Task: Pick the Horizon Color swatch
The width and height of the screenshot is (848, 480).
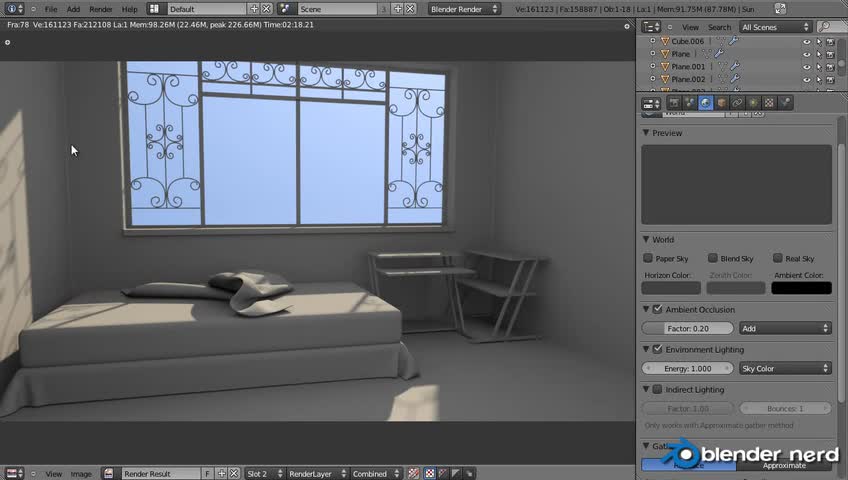Action: coord(671,288)
